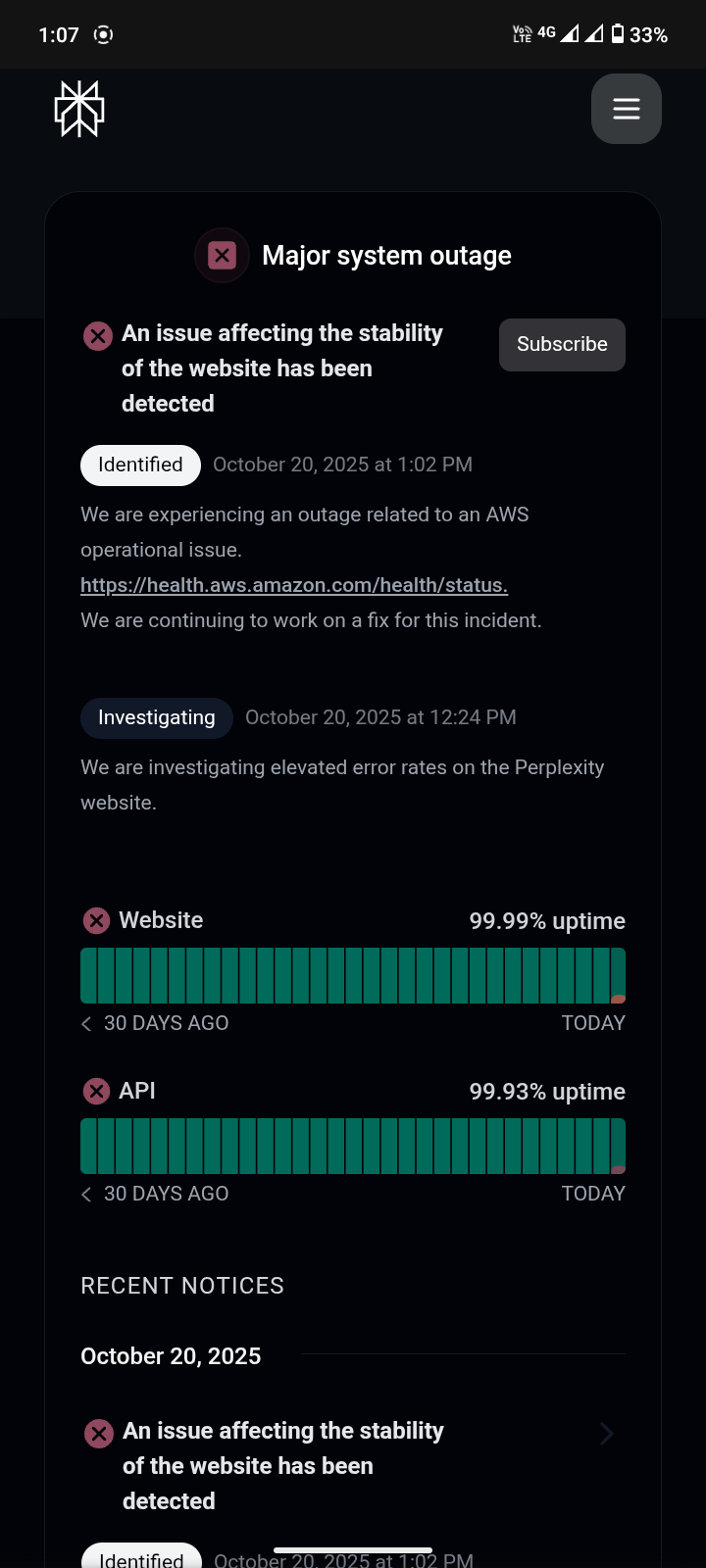The width and height of the screenshot is (706, 1568).
Task: Tap today's red bar in API uptime chart
Action: (x=618, y=1147)
